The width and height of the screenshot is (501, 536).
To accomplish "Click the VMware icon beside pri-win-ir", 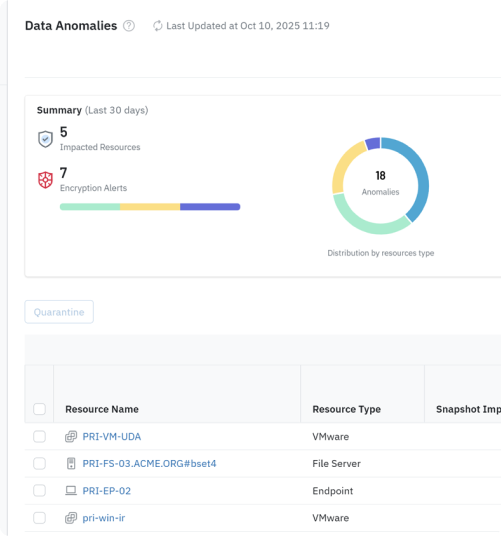I will pyautogui.click(x=71, y=518).
